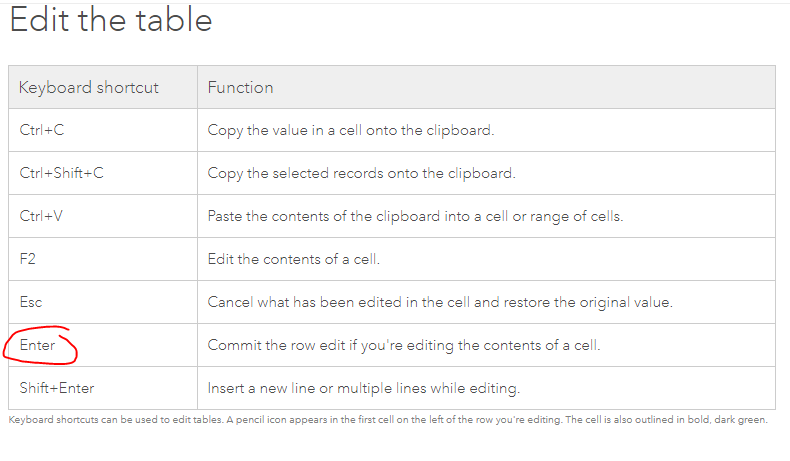Image resolution: width=790 pixels, height=461 pixels.
Task: Select "Paste the contents of the clipboard" text
Action: point(415,216)
